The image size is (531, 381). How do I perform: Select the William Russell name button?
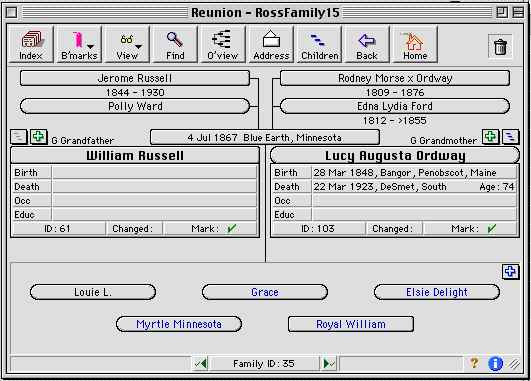[x=135, y=156]
